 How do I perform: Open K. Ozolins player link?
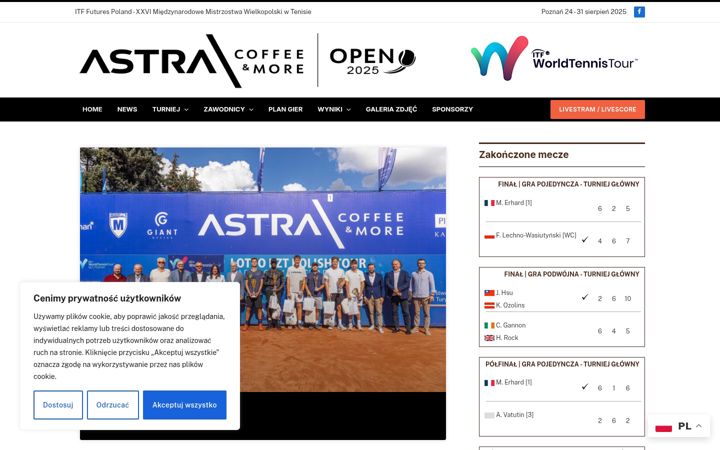(510, 305)
